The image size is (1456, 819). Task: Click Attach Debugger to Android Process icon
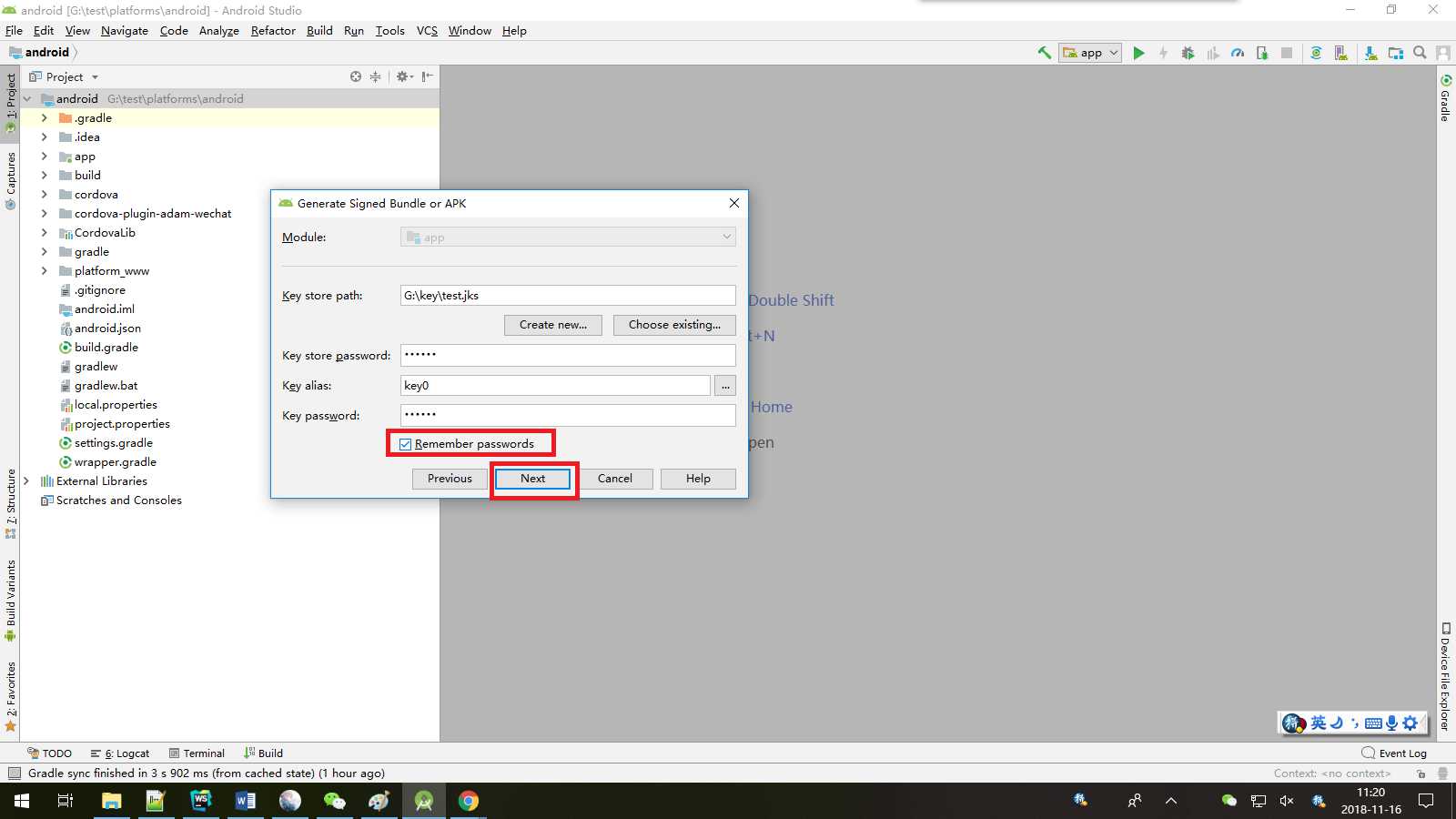tap(1262, 53)
